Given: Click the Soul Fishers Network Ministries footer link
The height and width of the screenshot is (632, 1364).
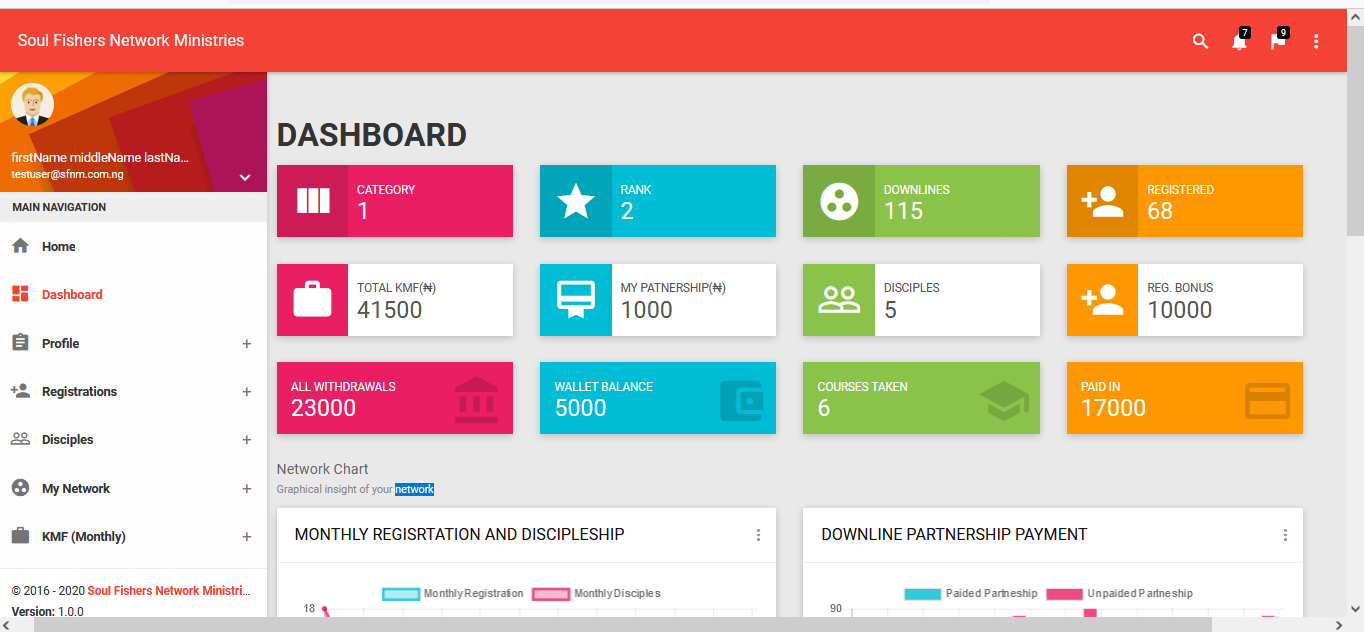Looking at the screenshot, I should pos(168,591).
